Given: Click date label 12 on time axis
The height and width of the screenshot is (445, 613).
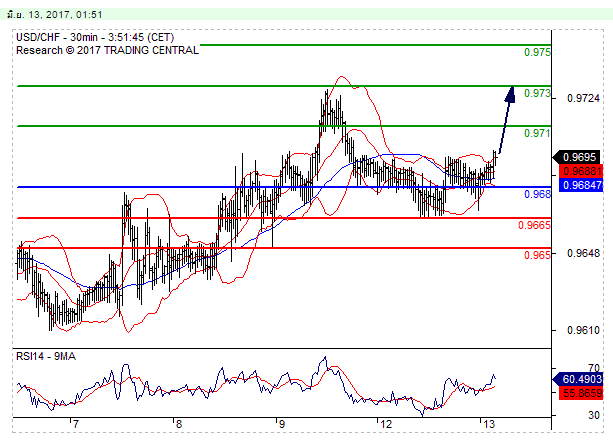Looking at the screenshot, I should click(386, 424).
